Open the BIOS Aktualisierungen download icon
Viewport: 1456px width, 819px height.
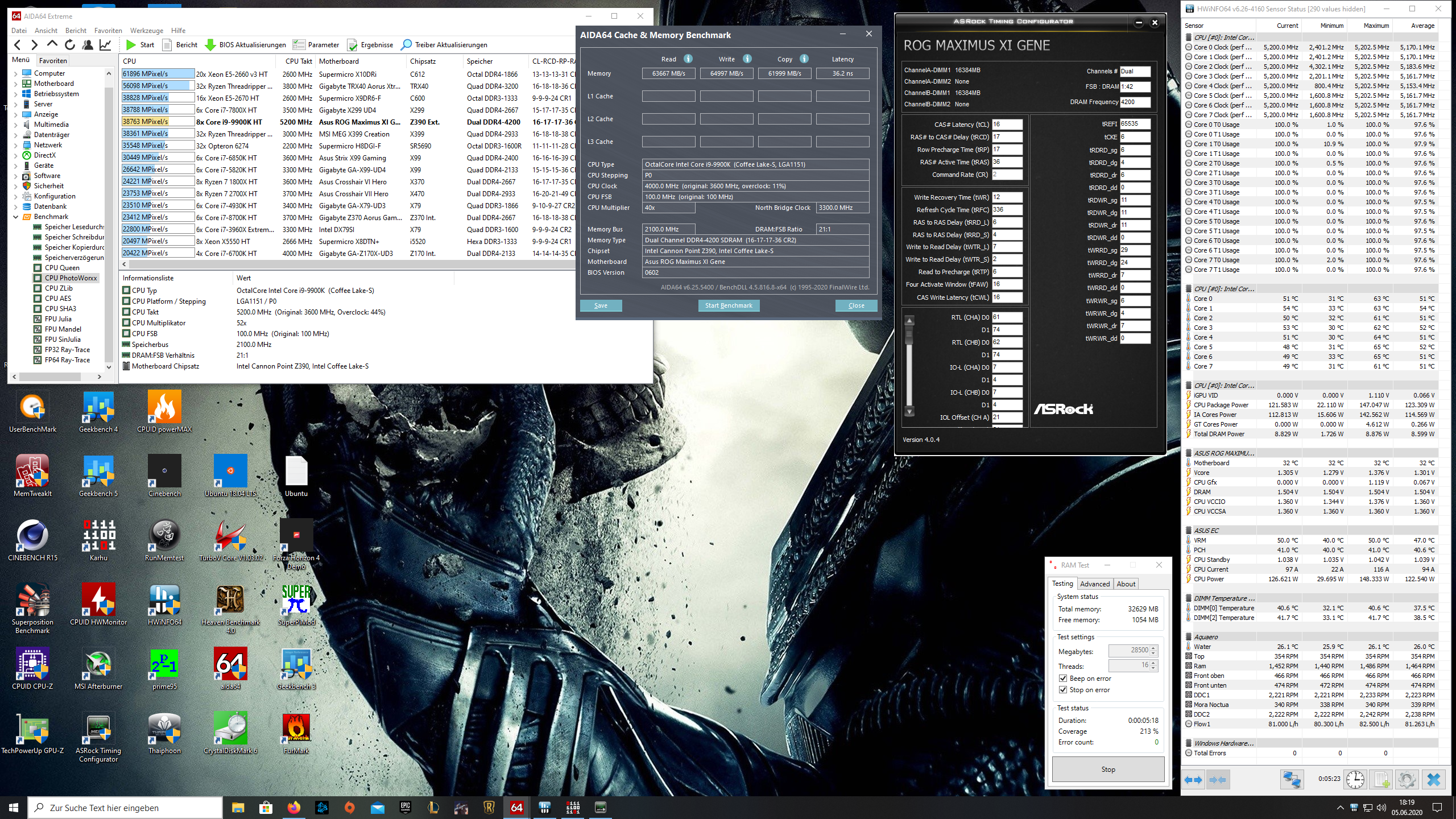click(x=210, y=45)
